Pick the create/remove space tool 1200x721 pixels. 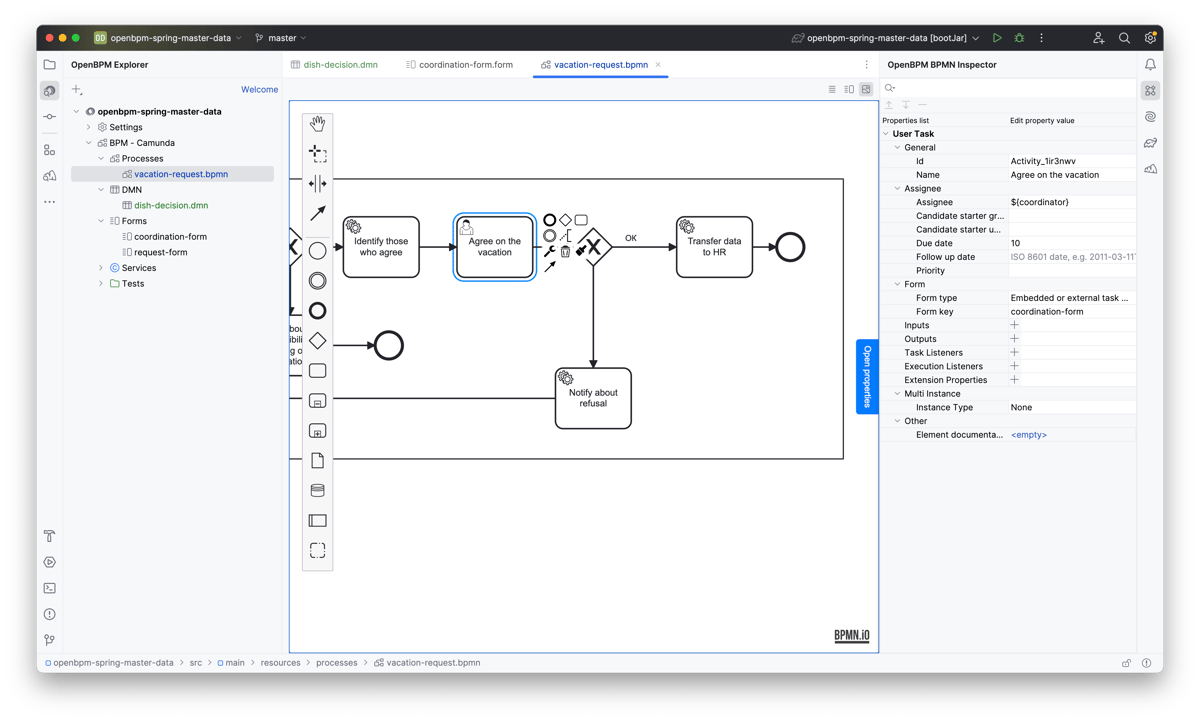tap(317, 184)
